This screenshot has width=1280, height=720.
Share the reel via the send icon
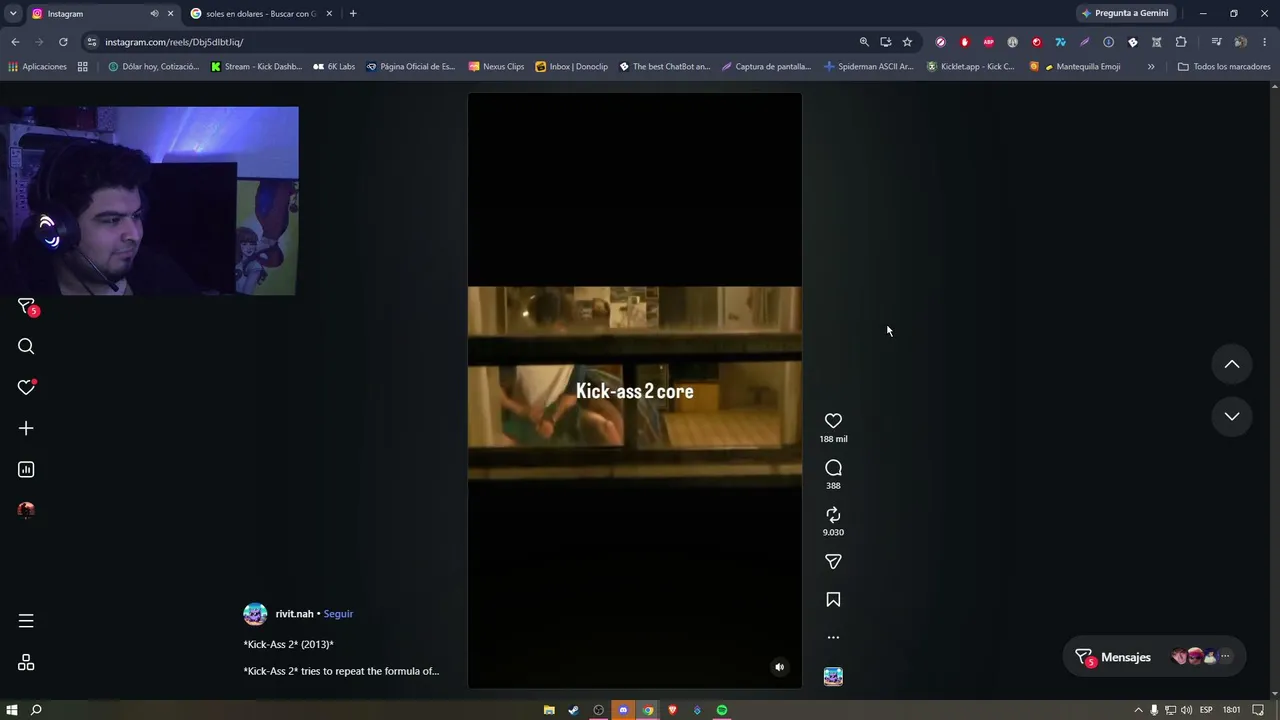(833, 562)
